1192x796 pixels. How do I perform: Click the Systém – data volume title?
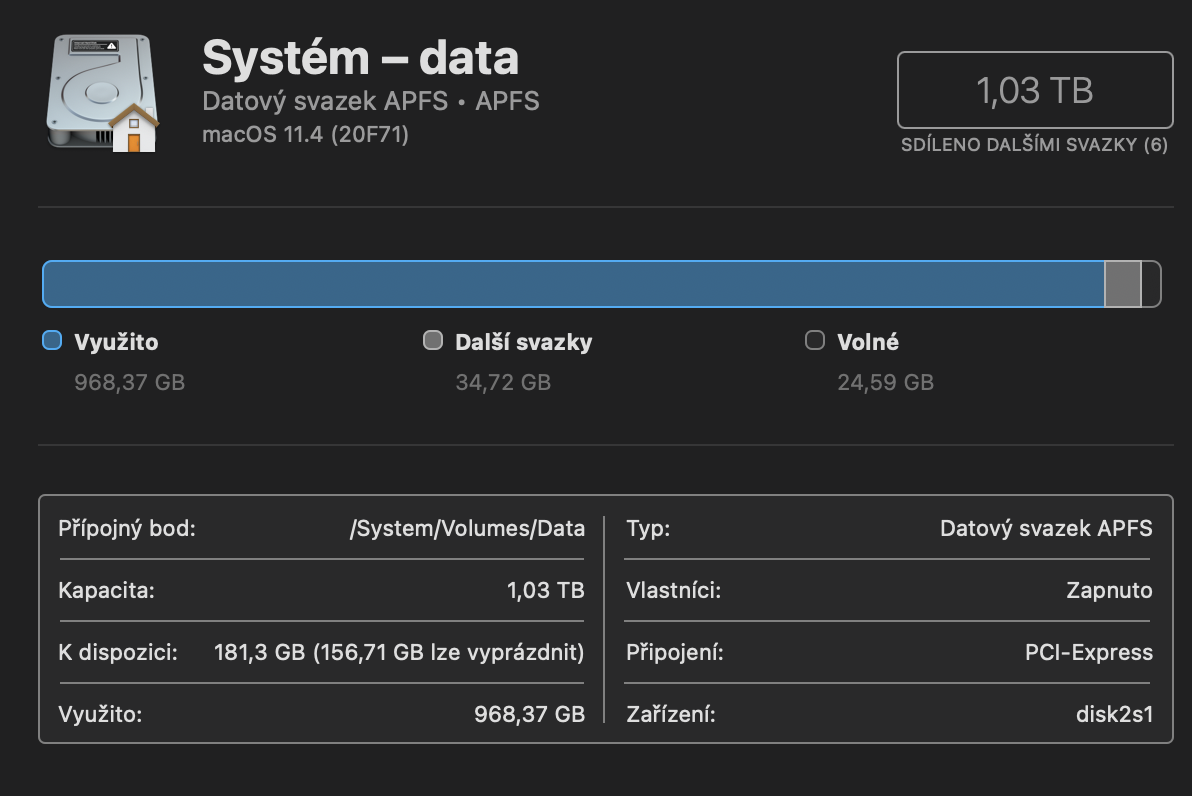(x=360, y=58)
